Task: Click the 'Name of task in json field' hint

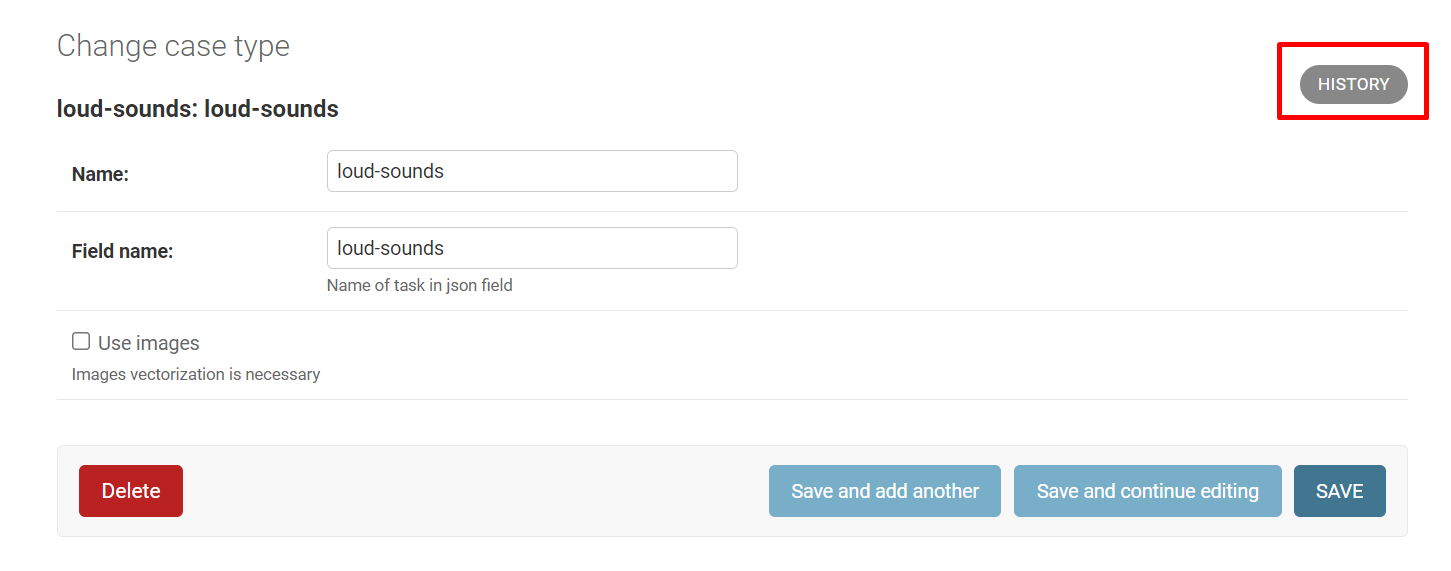Action: 419,285
